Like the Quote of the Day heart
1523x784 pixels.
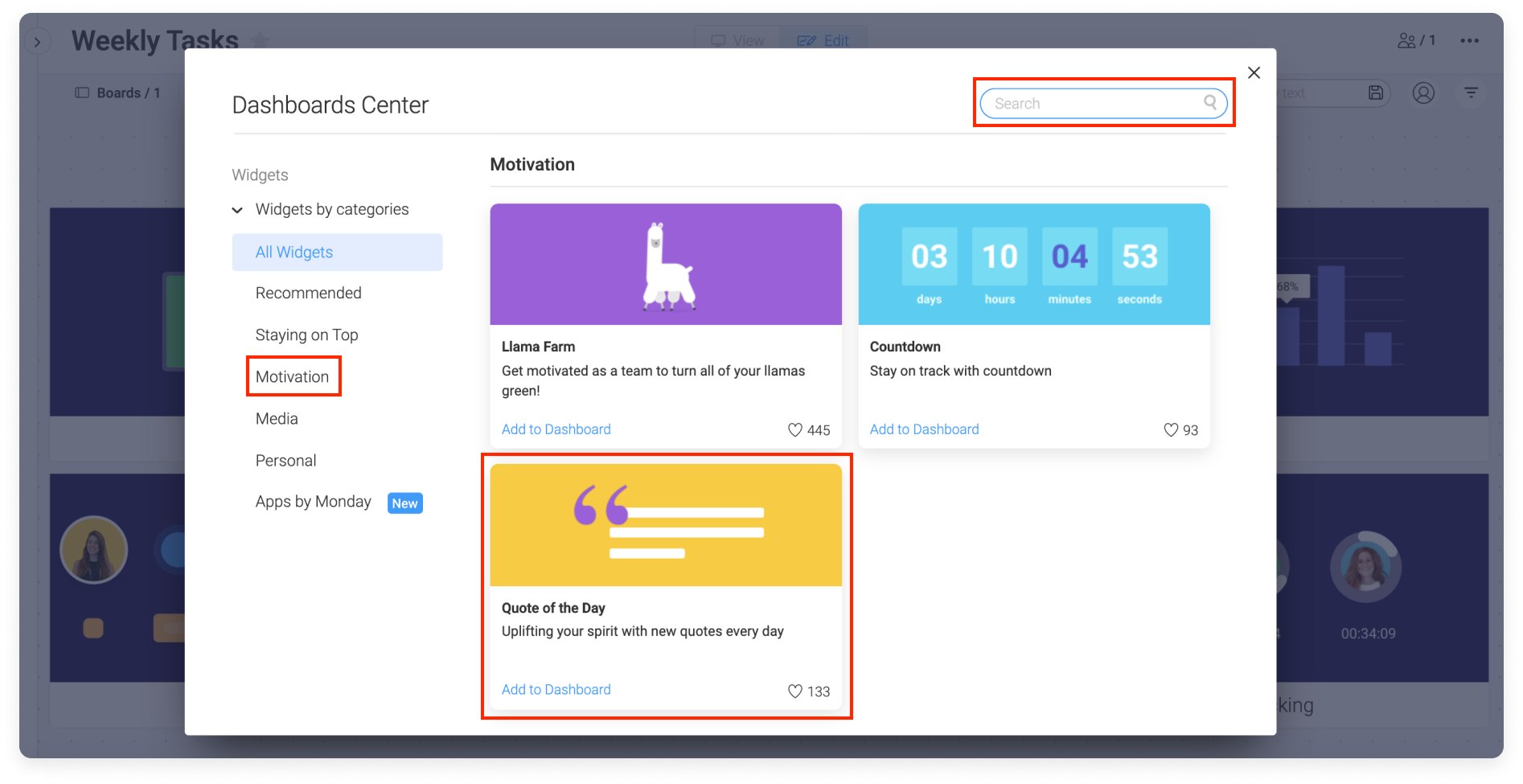795,692
